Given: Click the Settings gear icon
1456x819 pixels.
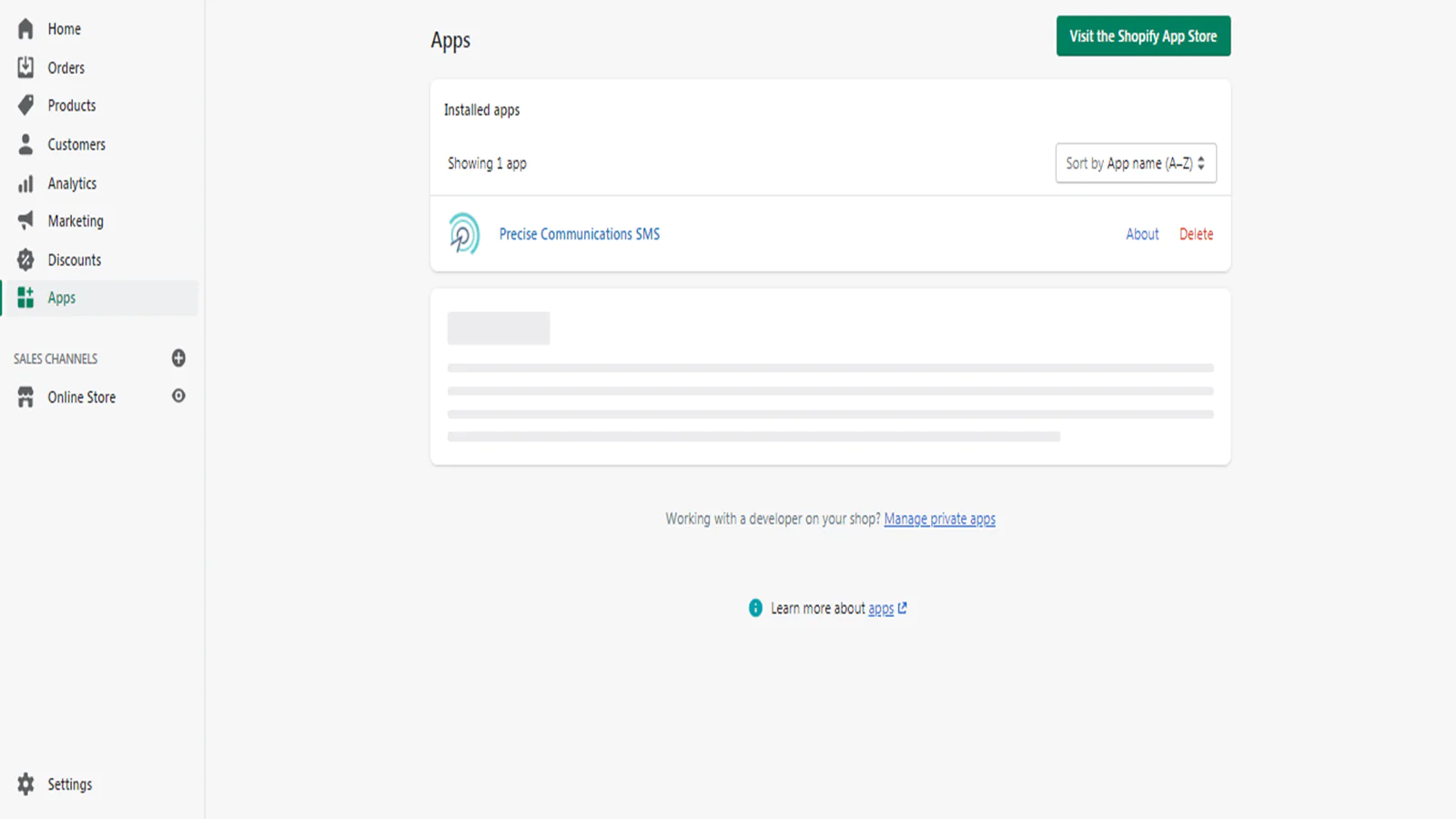Looking at the screenshot, I should [25, 784].
